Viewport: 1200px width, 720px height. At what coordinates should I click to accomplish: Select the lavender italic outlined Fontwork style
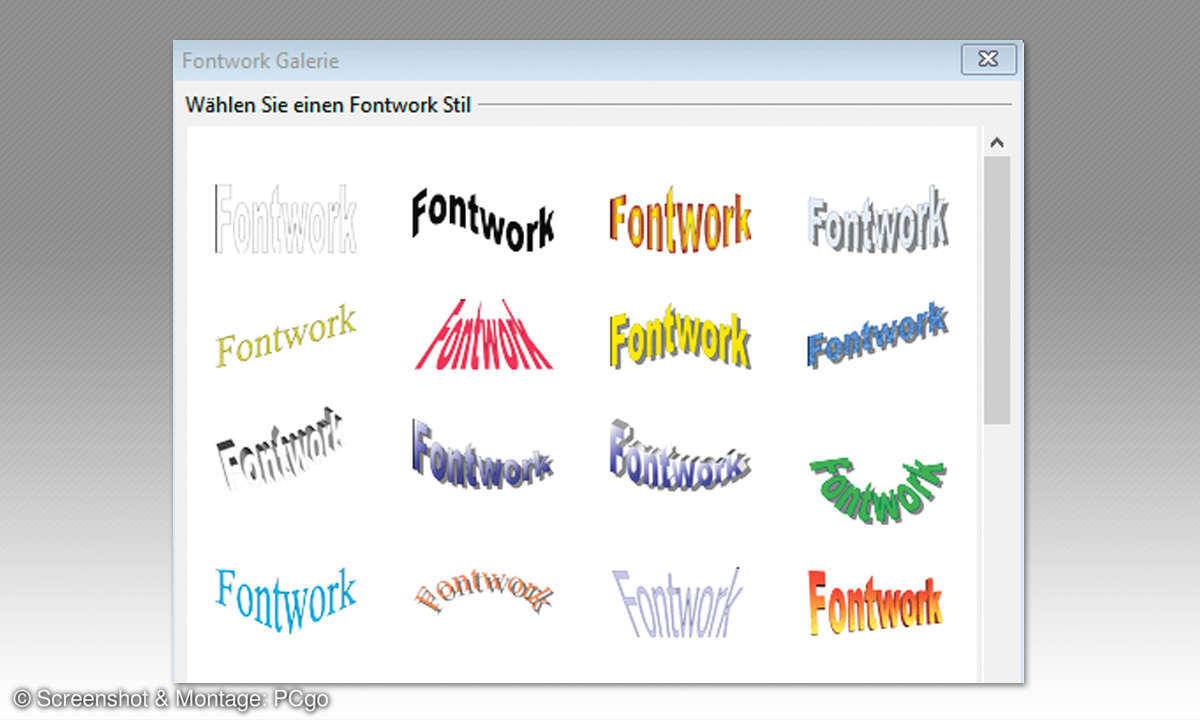pyautogui.click(x=677, y=602)
